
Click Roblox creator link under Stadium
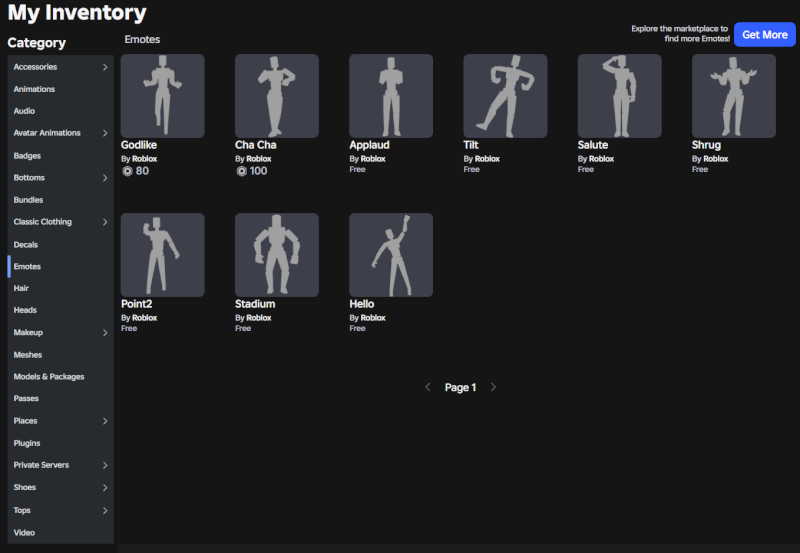[259, 318]
